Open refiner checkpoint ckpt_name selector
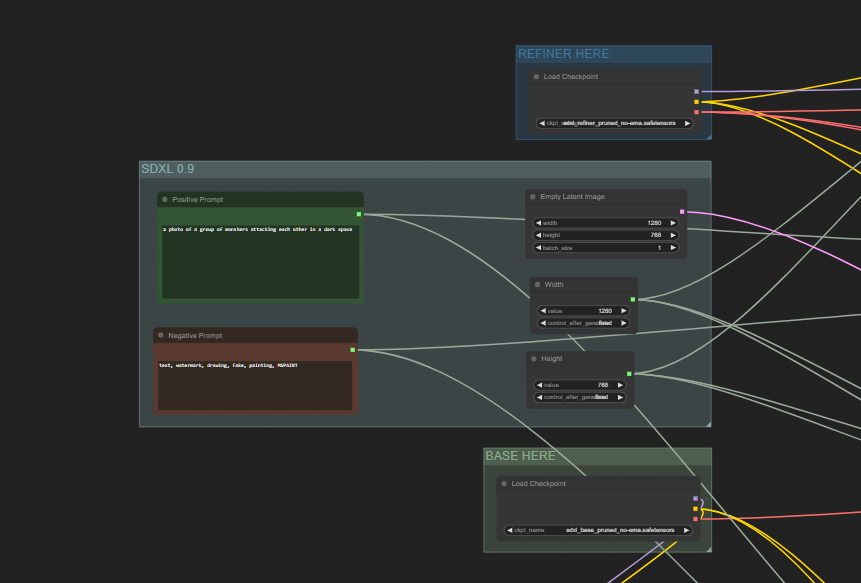The width and height of the screenshot is (861, 583). [615, 123]
